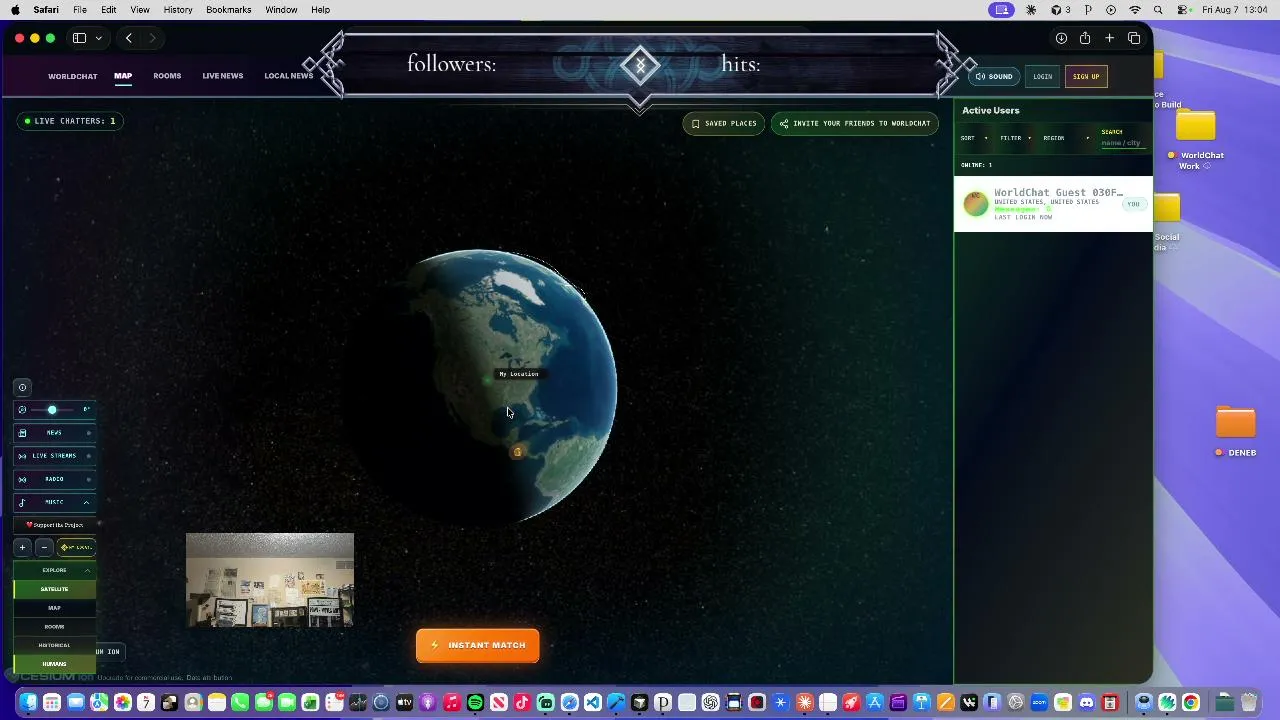Viewport: 1280px width, 720px height.
Task: Toggle the Sound button
Action: pyautogui.click(x=995, y=77)
